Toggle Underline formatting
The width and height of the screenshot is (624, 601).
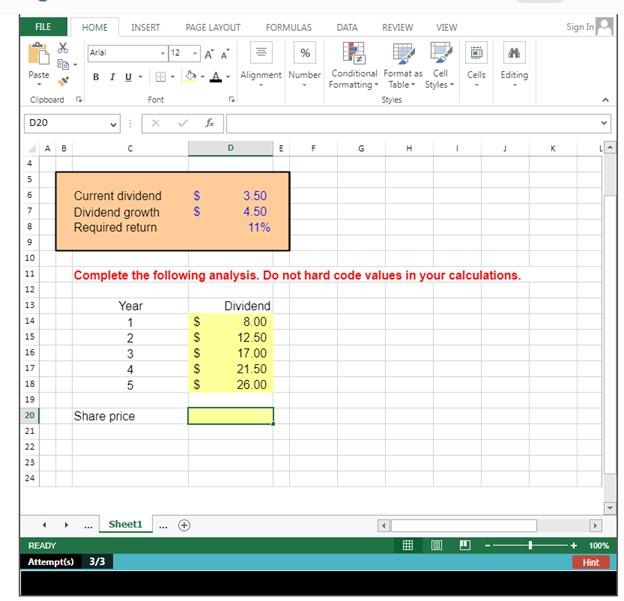tap(128, 77)
